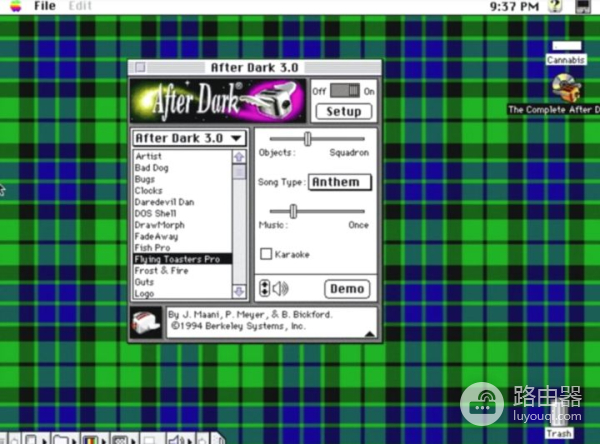Open the After Dark 3.0 module popup menu
600x444 pixels.
(x=189, y=138)
